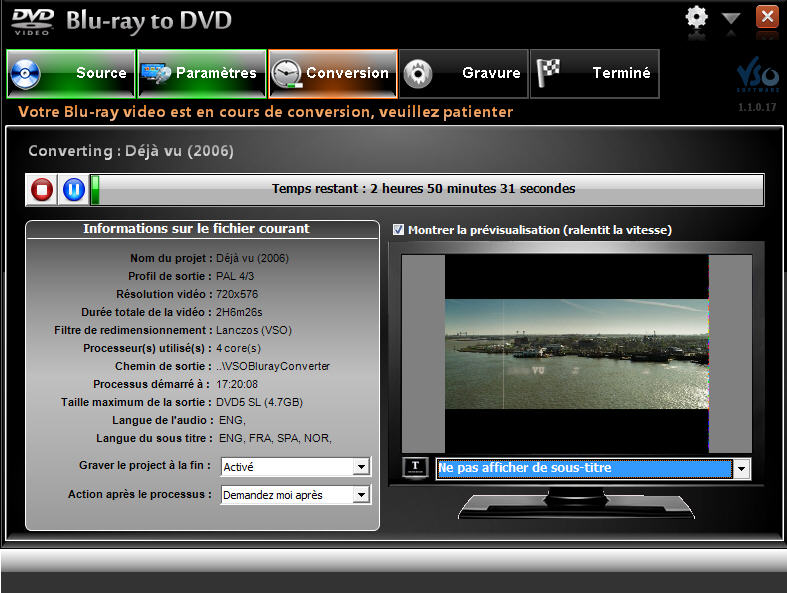
Task: Click the DVD Video logo
Action: coord(33,22)
